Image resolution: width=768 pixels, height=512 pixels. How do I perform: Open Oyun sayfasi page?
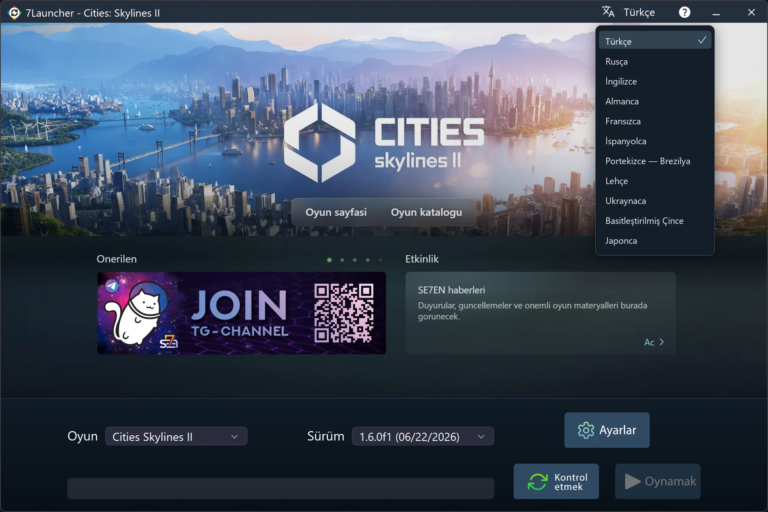point(336,212)
